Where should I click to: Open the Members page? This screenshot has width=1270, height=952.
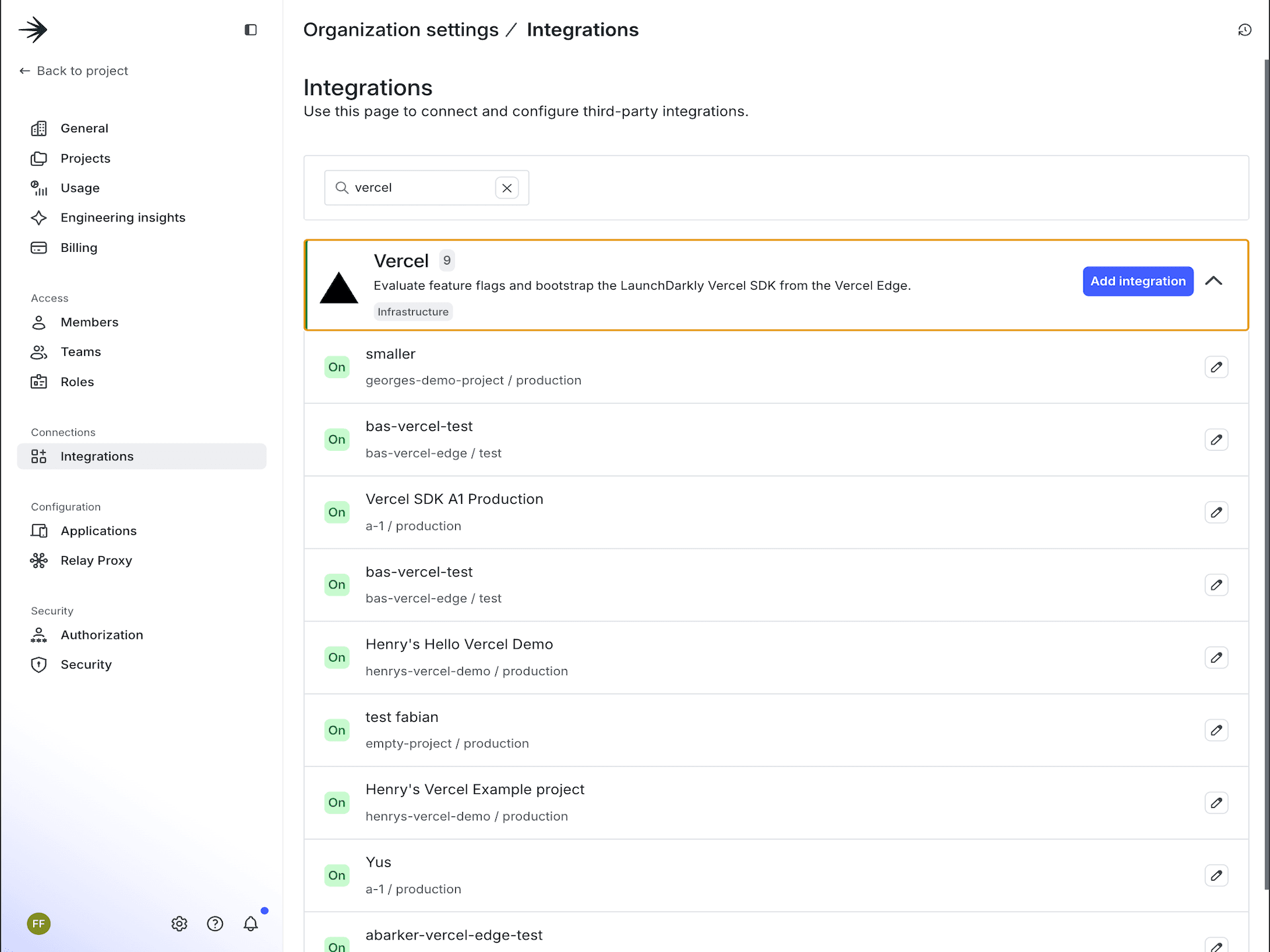click(x=89, y=322)
